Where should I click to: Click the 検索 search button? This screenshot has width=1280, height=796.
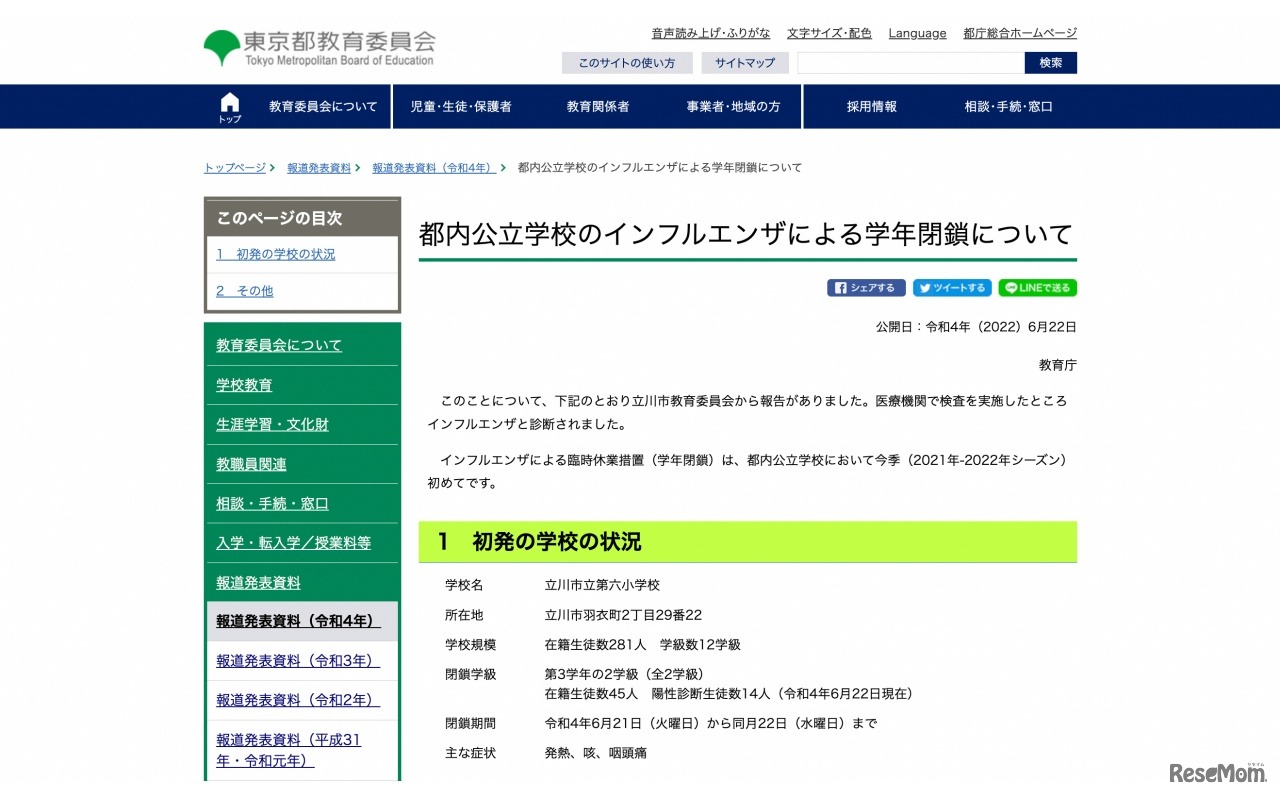coord(1050,63)
